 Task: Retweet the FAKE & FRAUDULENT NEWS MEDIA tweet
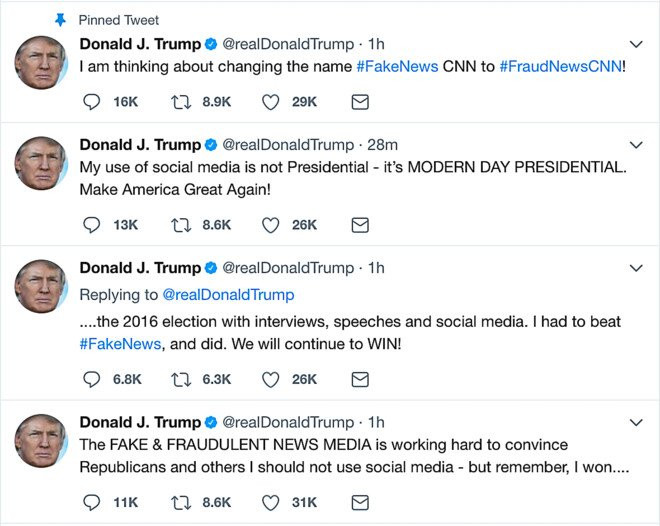pos(183,502)
